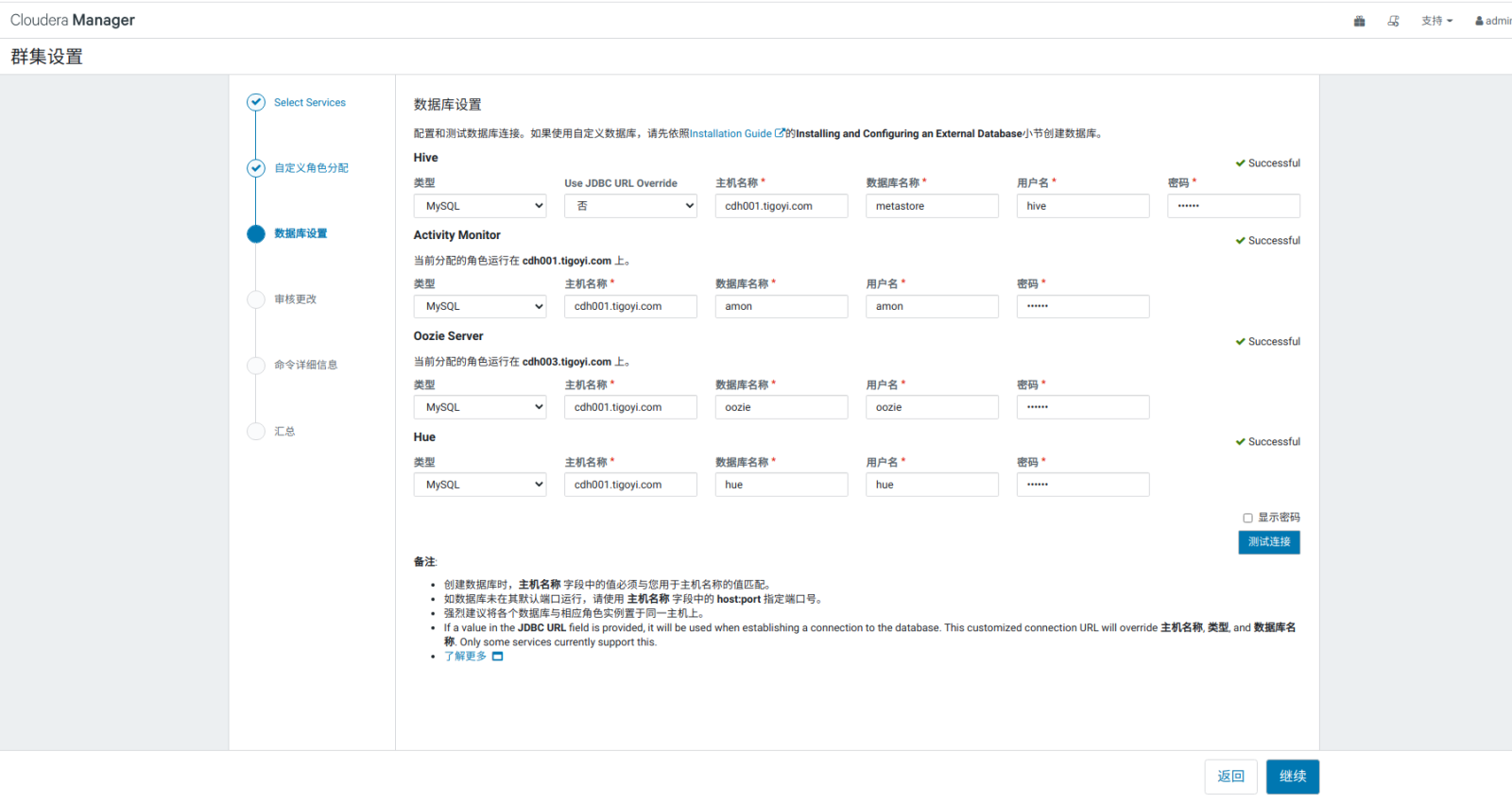
Task: Click the Oozie Server section heading
Action: 448,336
